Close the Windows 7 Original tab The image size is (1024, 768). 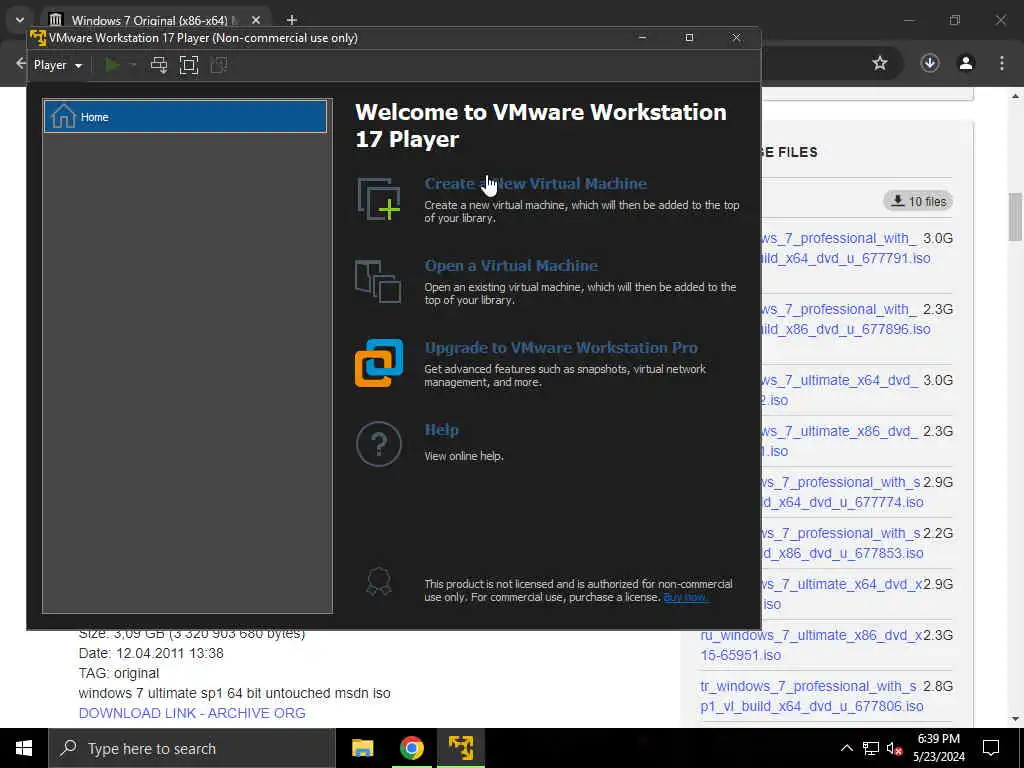pos(256,20)
